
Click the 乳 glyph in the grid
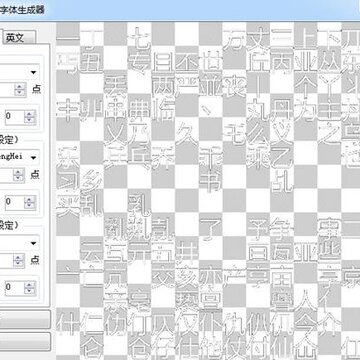tap(139, 204)
